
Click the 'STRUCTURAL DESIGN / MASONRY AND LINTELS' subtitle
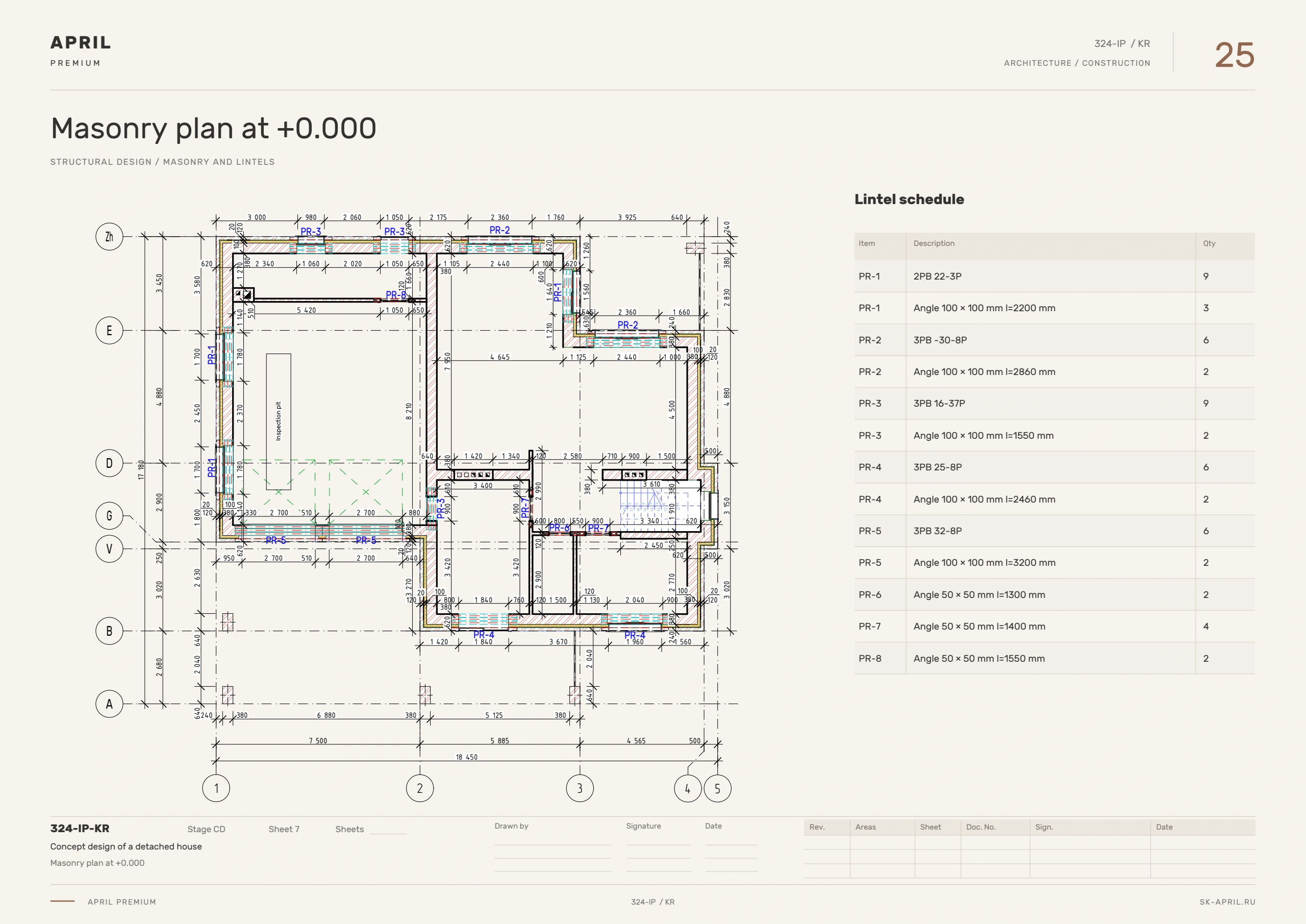[163, 162]
